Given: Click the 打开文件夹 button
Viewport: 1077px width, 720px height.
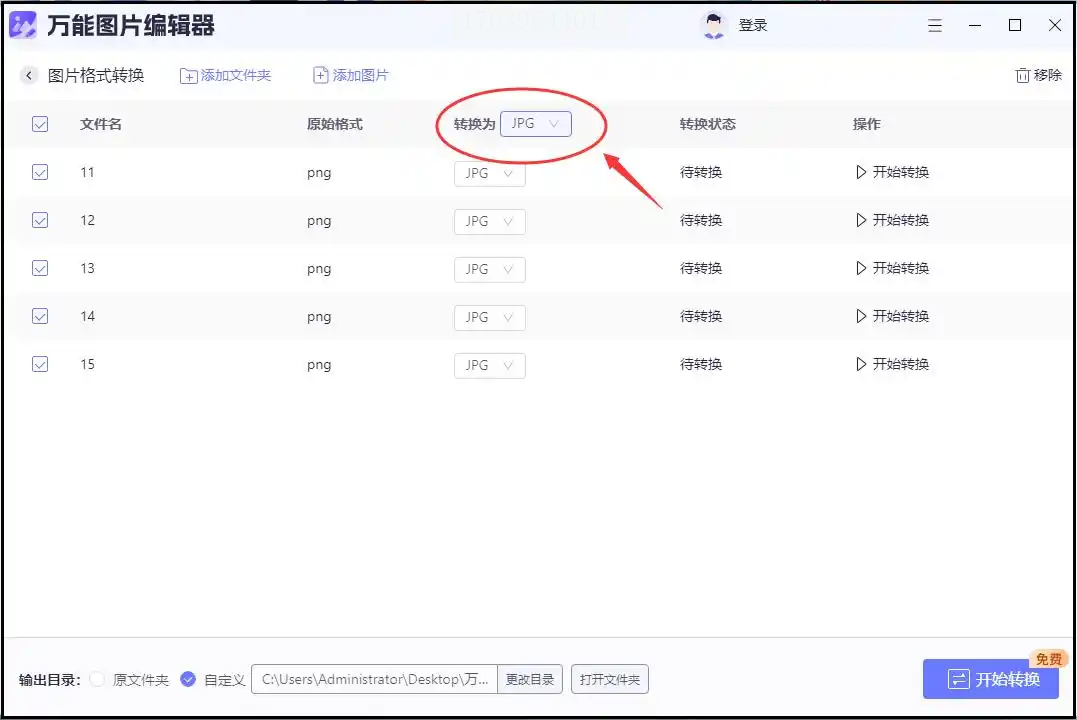Looking at the screenshot, I should pyautogui.click(x=610, y=679).
